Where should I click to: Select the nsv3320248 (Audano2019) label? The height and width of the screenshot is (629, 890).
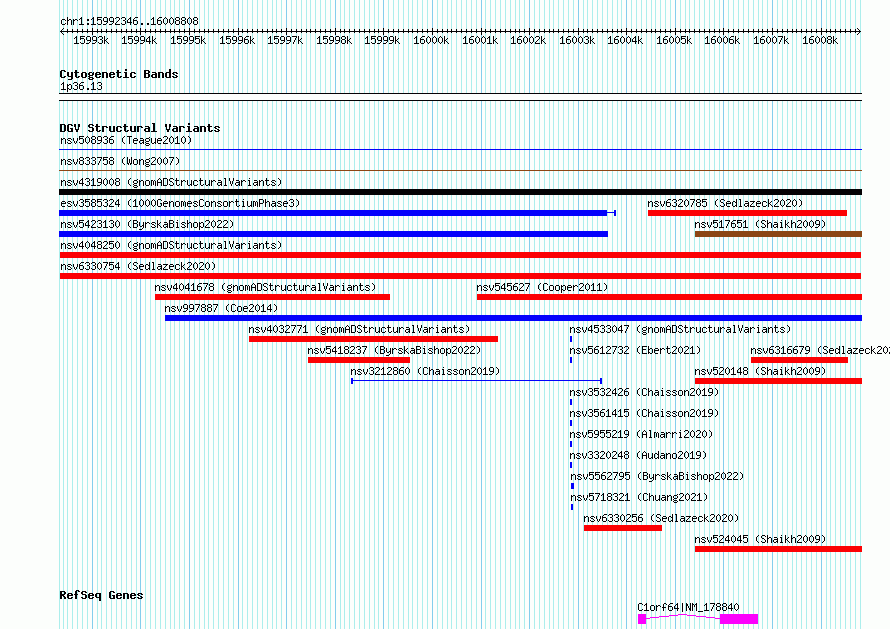pyautogui.click(x=638, y=455)
